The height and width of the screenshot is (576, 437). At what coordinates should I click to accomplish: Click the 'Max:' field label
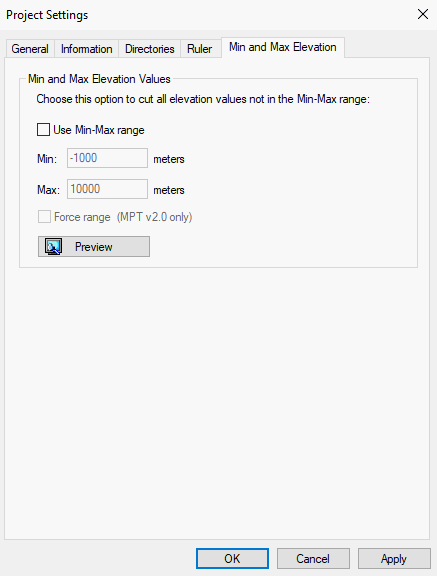coord(48,190)
